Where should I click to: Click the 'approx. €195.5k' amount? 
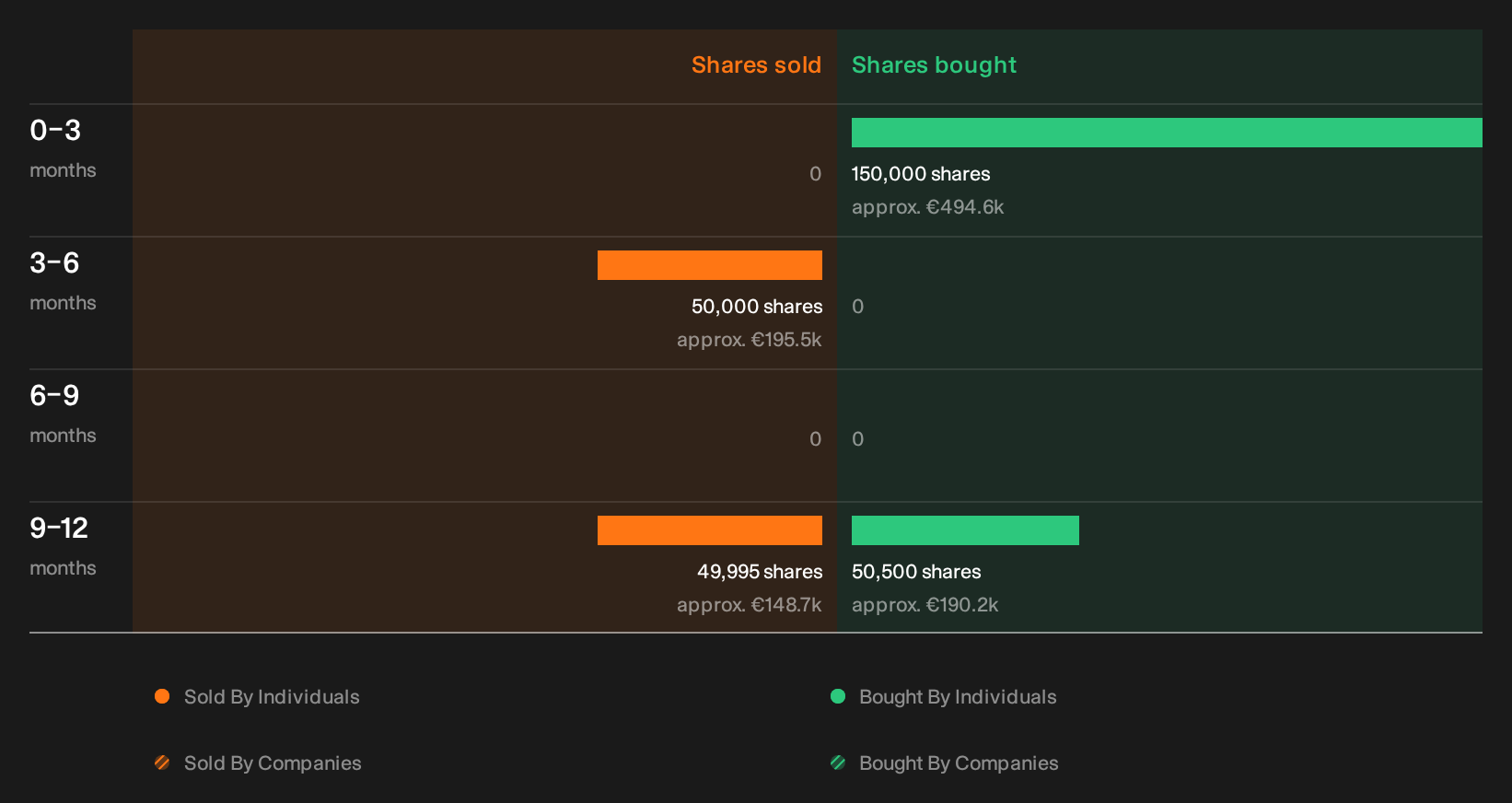point(750,340)
